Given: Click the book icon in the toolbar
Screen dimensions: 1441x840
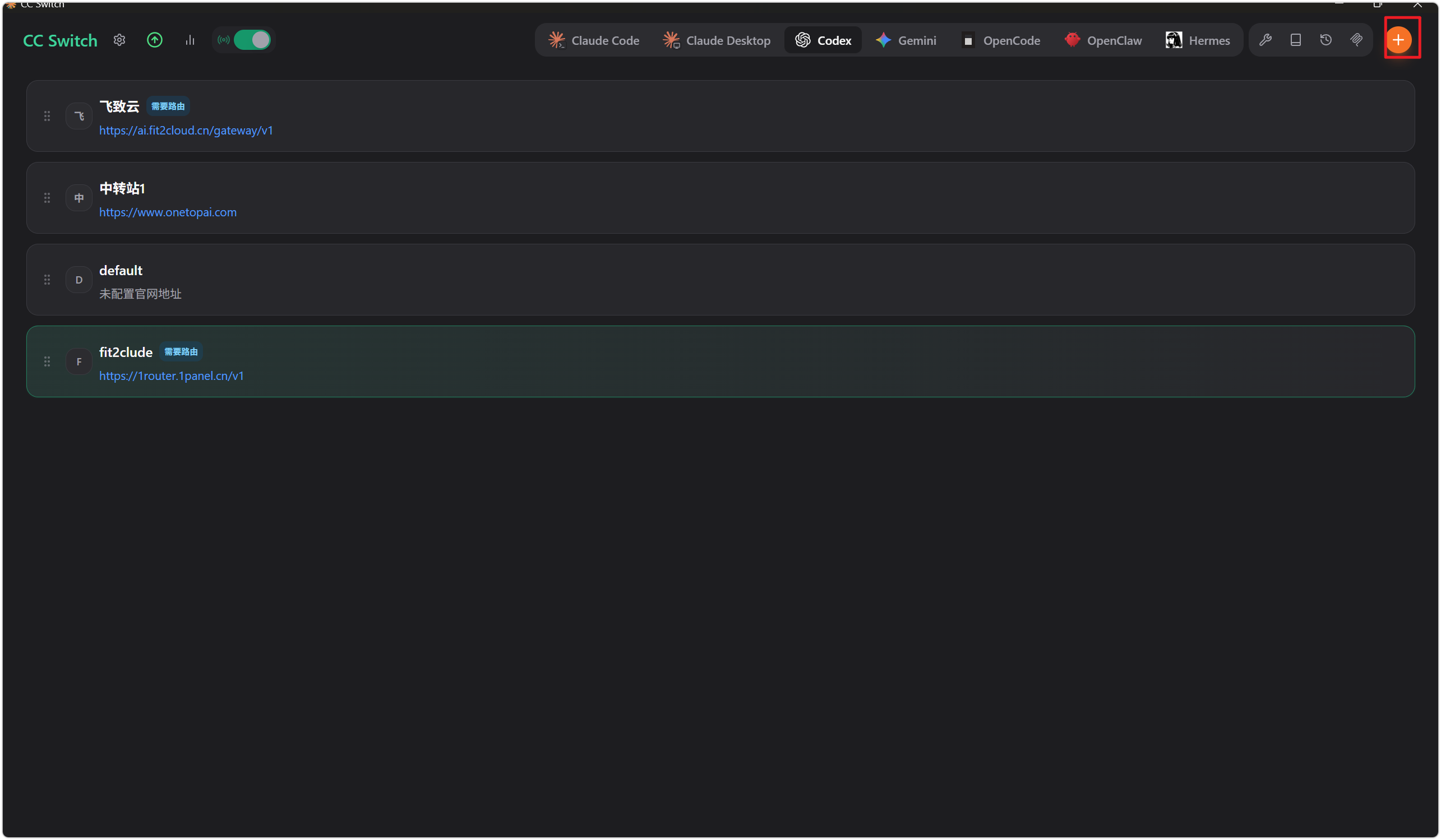Looking at the screenshot, I should tap(1295, 40).
